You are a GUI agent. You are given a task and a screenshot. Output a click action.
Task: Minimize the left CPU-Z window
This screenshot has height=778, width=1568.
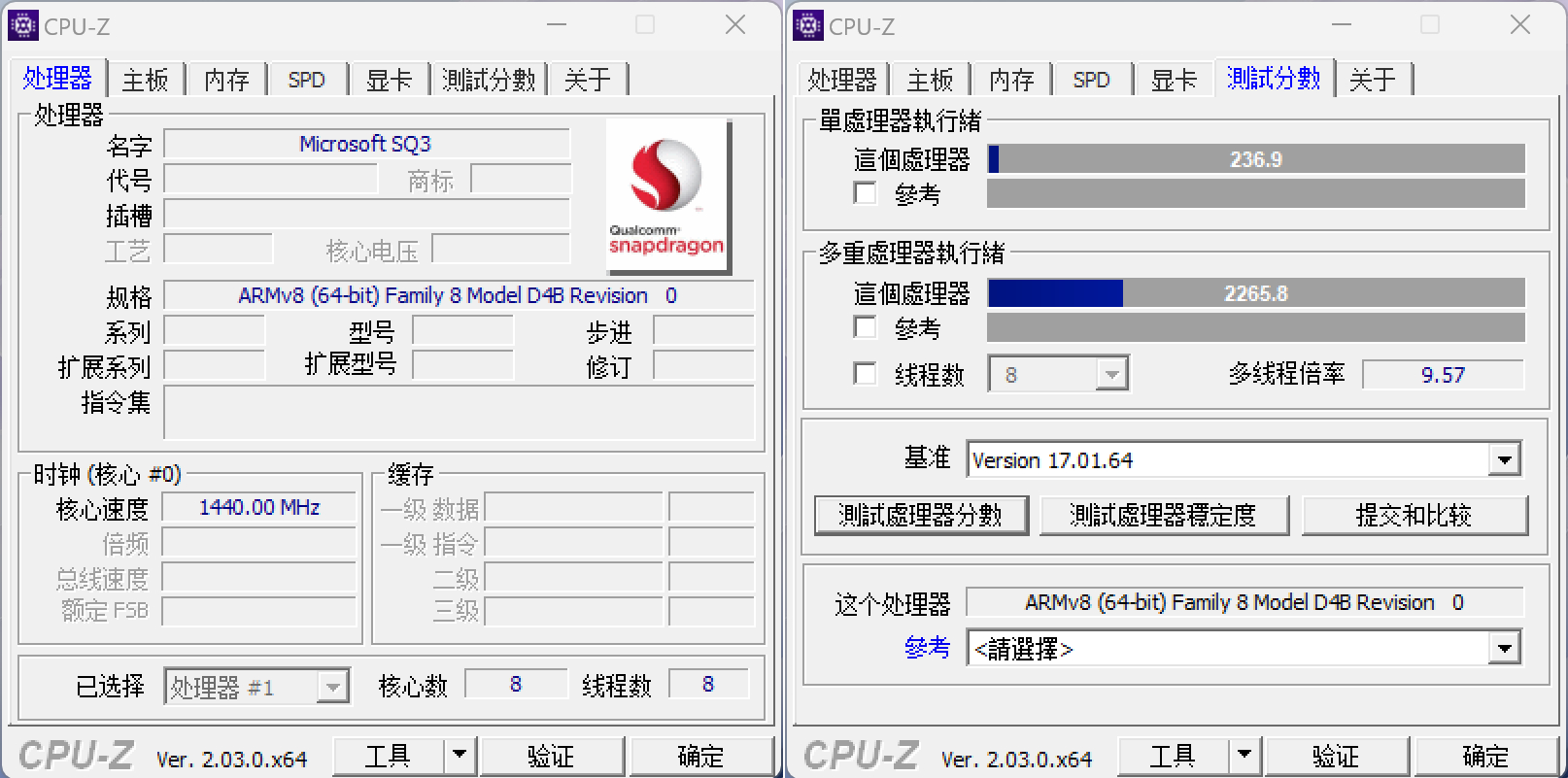[557, 25]
